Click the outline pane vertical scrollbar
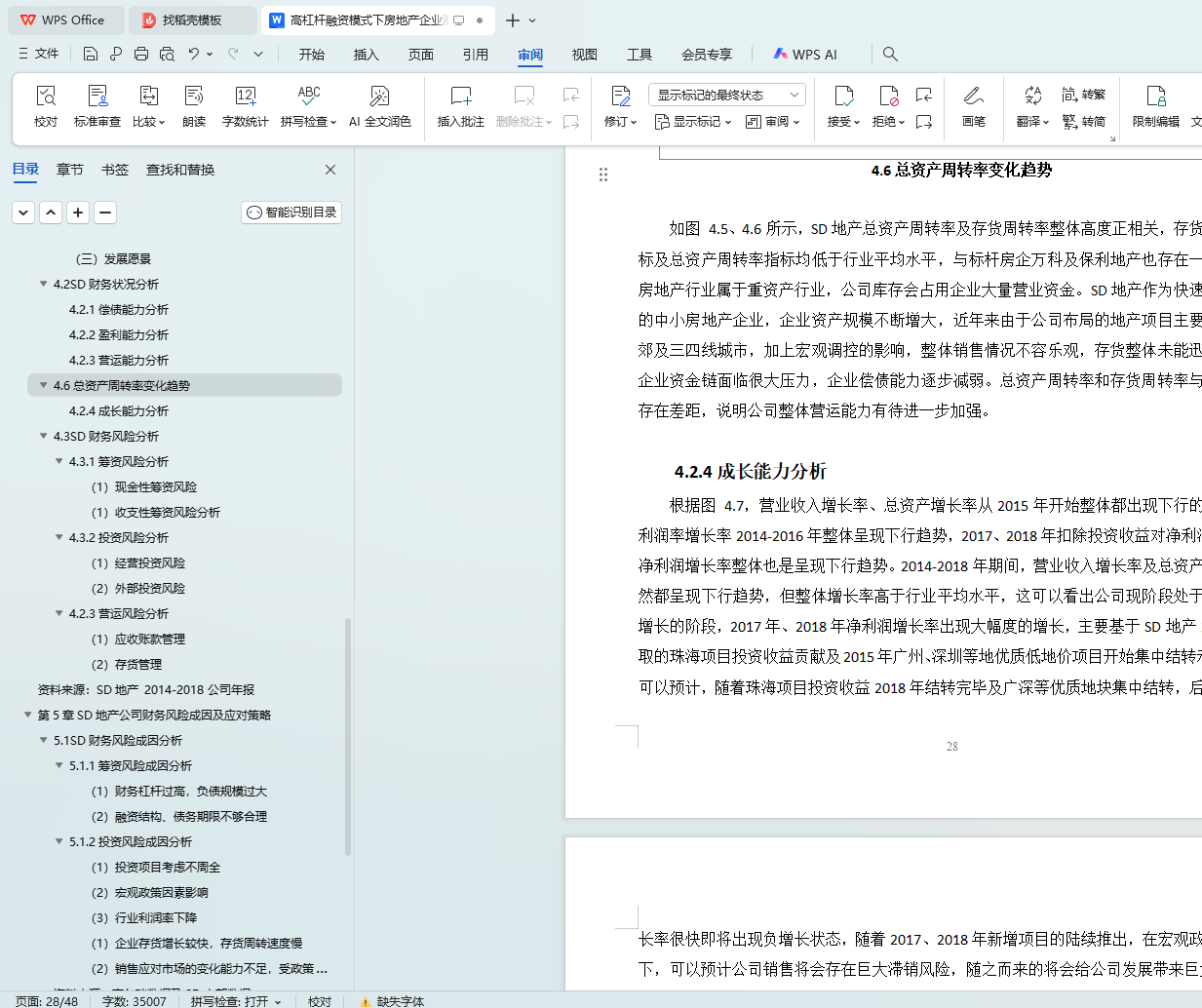Screen dimensions: 1202x1008 (348, 736)
